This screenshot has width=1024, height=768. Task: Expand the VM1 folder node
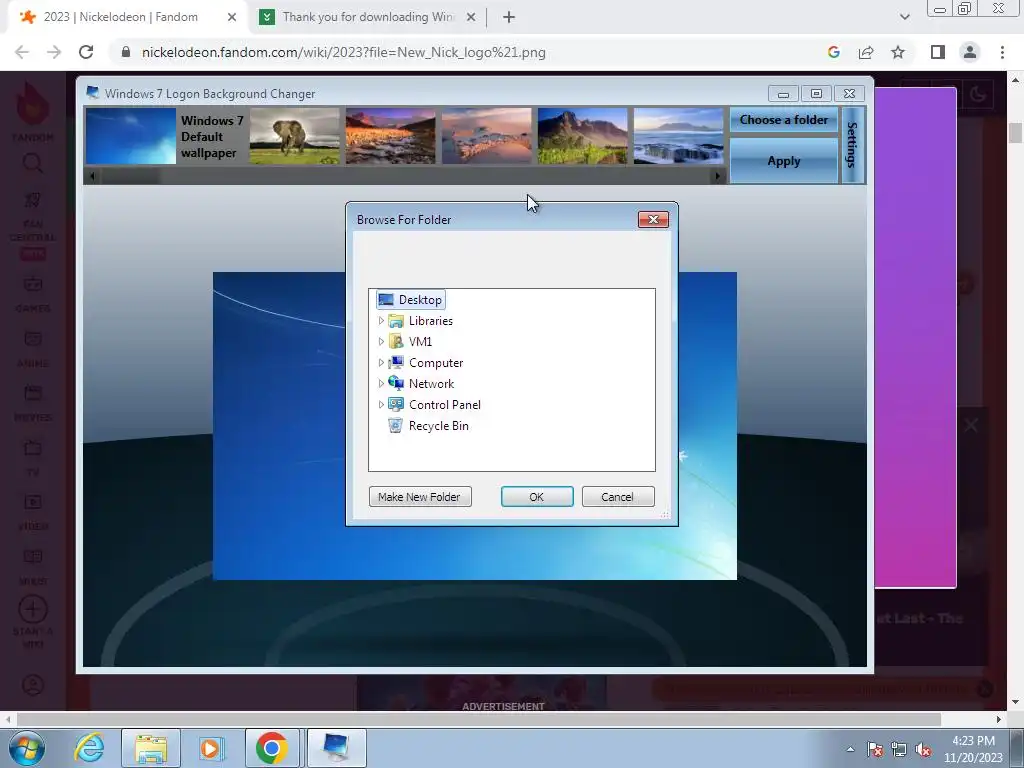pyautogui.click(x=381, y=342)
